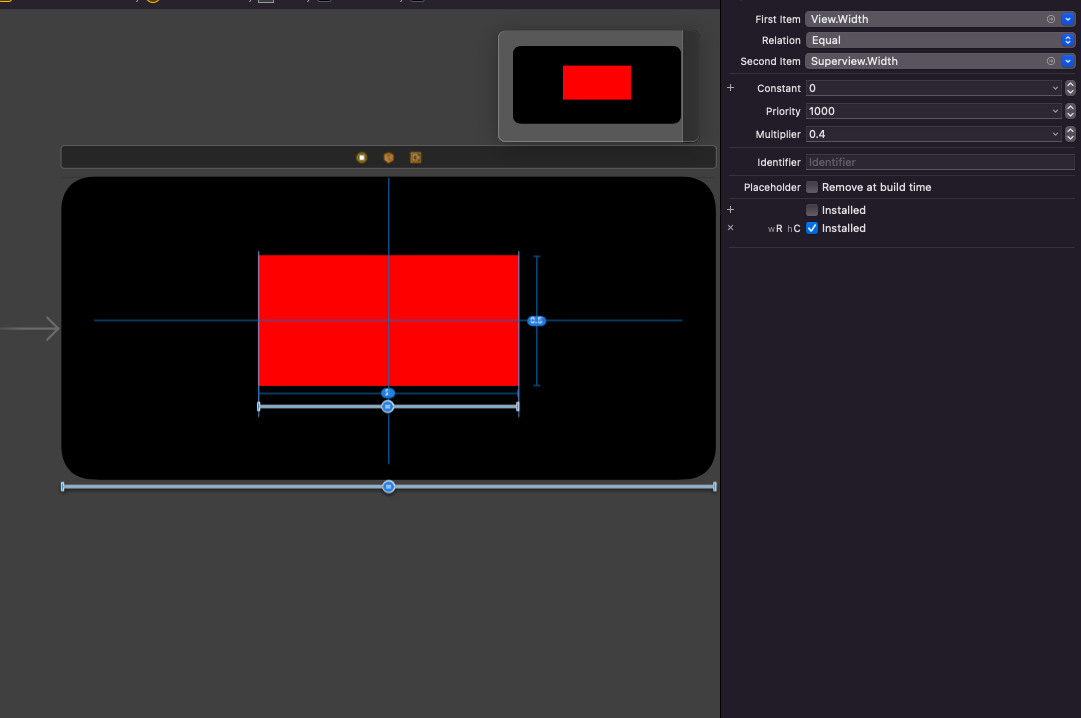Click the minimap preview thumbnail
This screenshot has height=718, width=1081.
coord(597,85)
